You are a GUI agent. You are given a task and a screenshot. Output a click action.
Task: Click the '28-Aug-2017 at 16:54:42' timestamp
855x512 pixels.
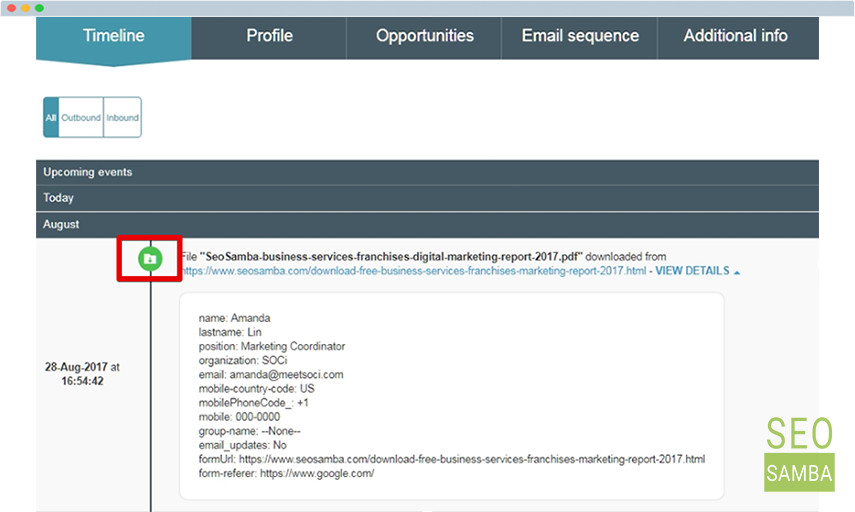pyautogui.click(x=82, y=374)
